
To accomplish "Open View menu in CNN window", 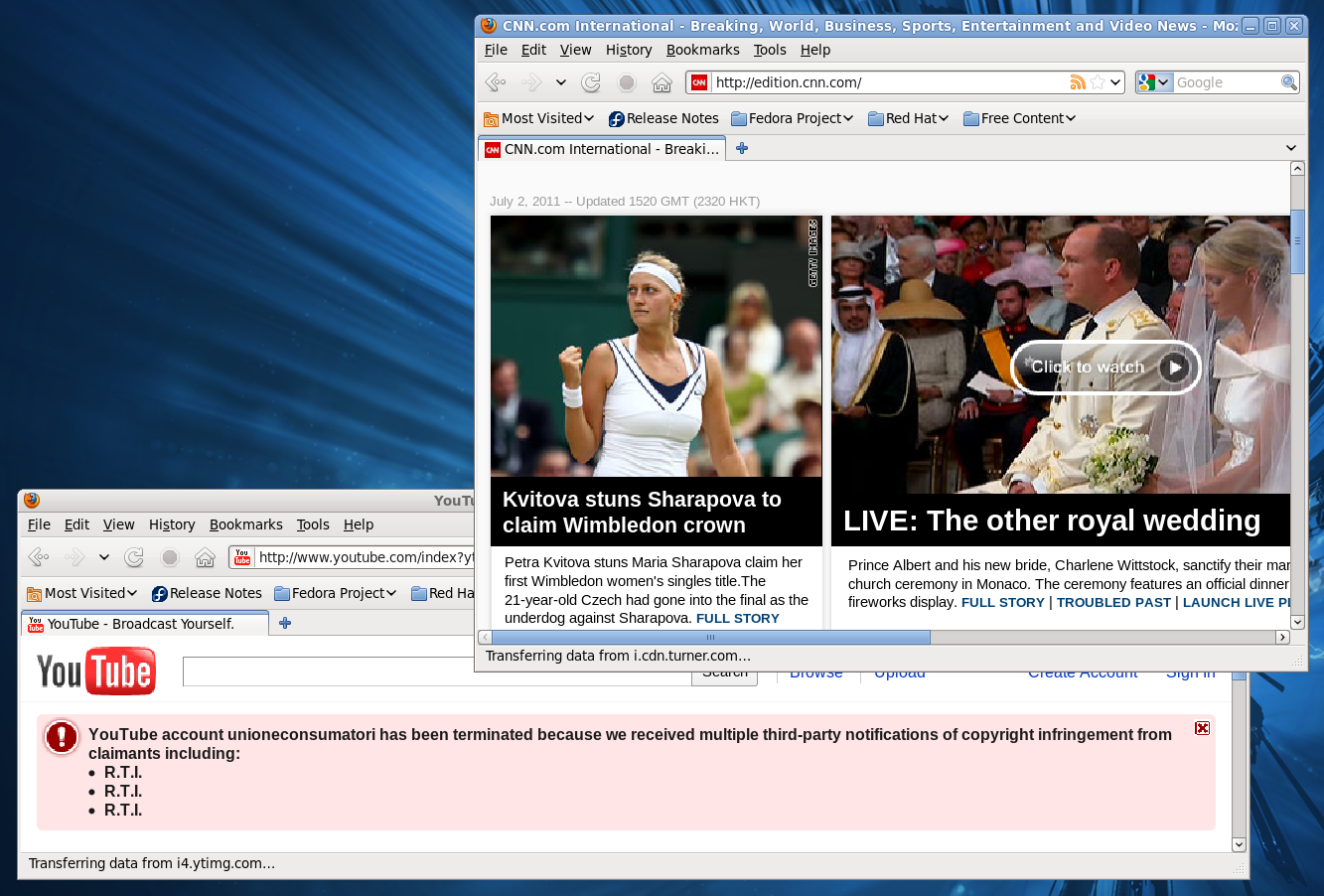I will 575,50.
